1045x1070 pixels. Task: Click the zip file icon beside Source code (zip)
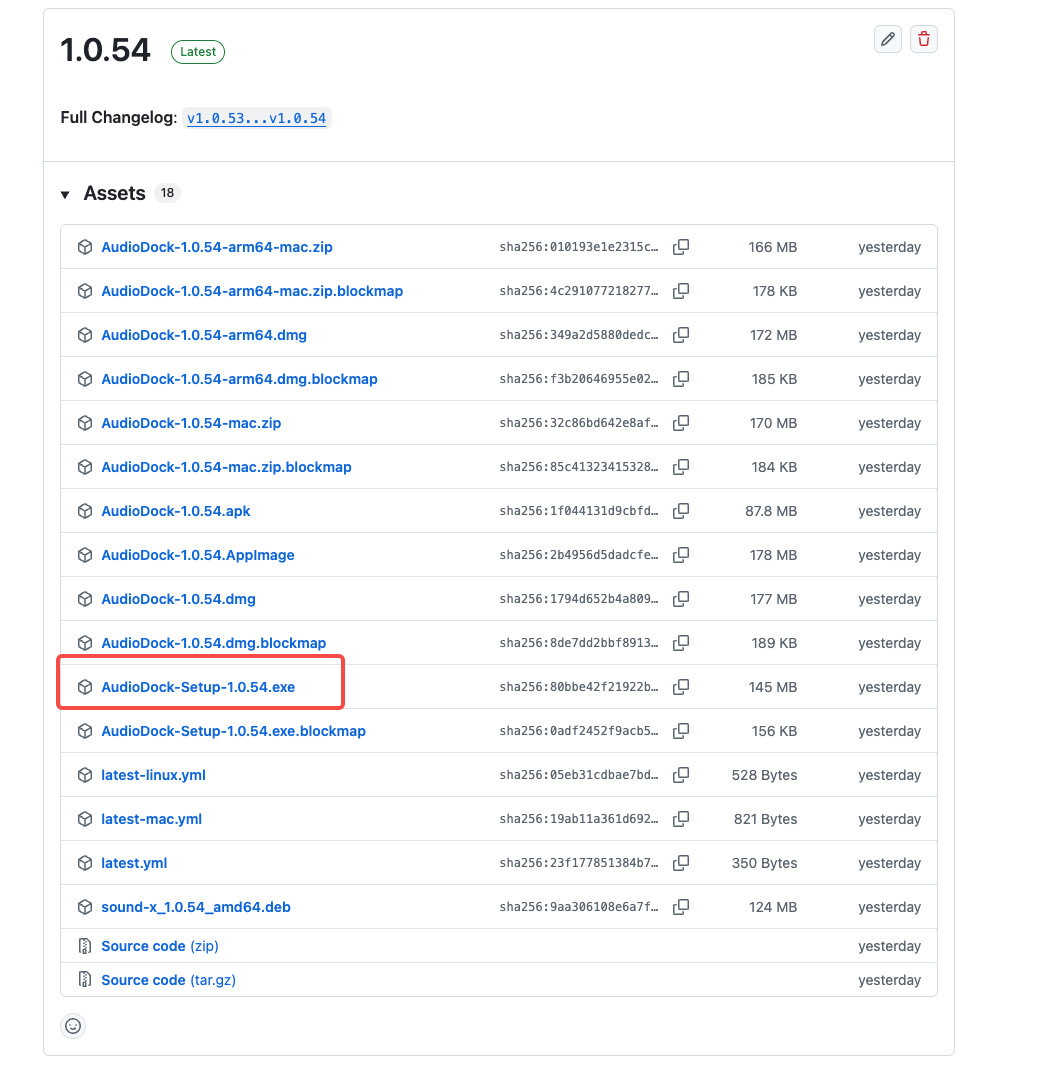tap(85, 946)
